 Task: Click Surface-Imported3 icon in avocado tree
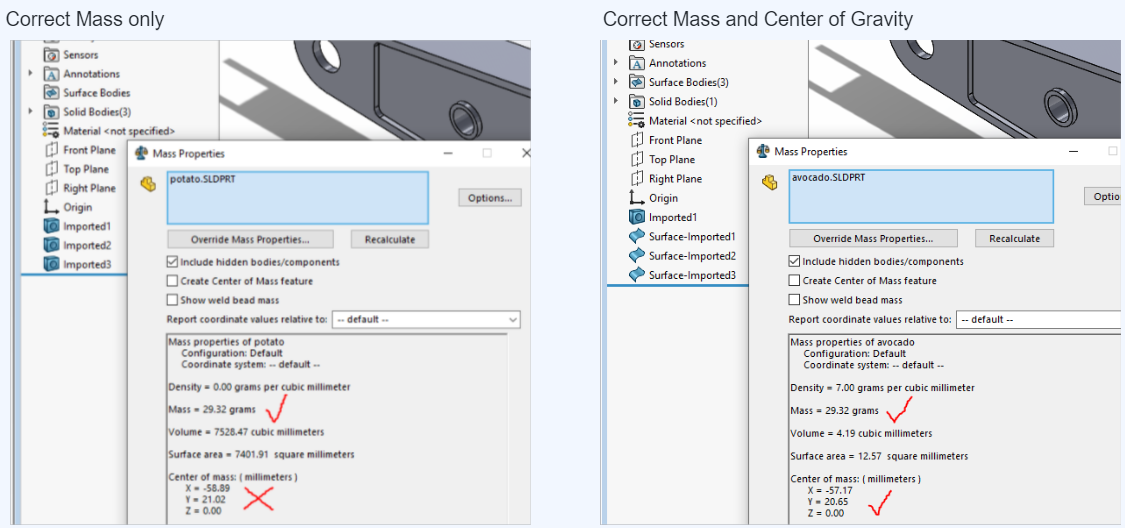(x=637, y=275)
